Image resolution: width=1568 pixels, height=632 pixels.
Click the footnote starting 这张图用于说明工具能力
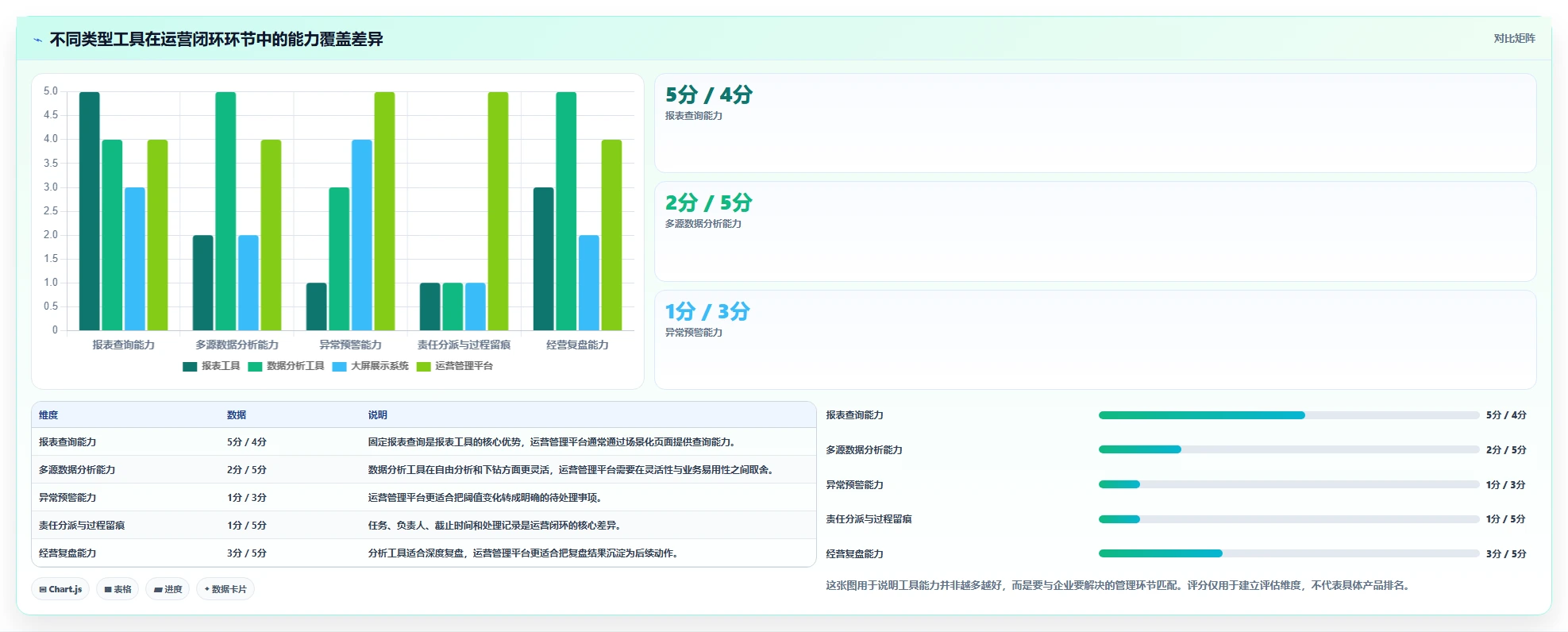click(1119, 585)
